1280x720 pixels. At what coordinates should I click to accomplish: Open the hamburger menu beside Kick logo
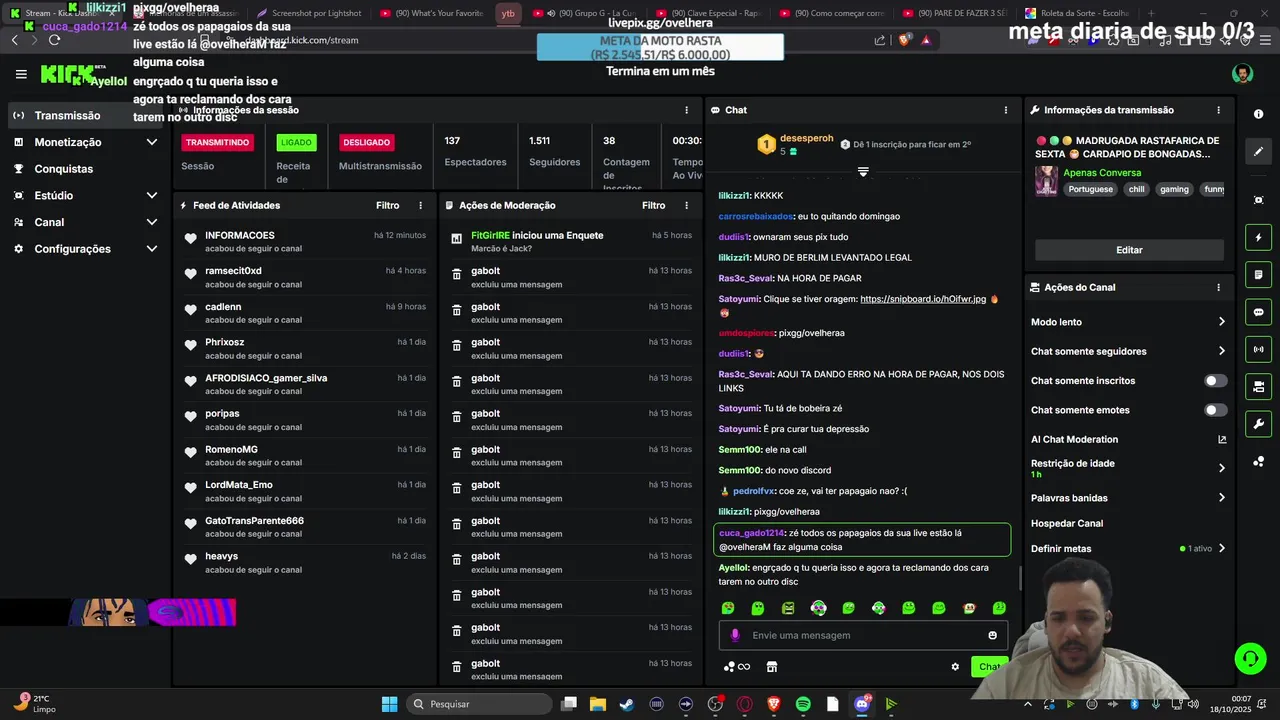[21, 74]
